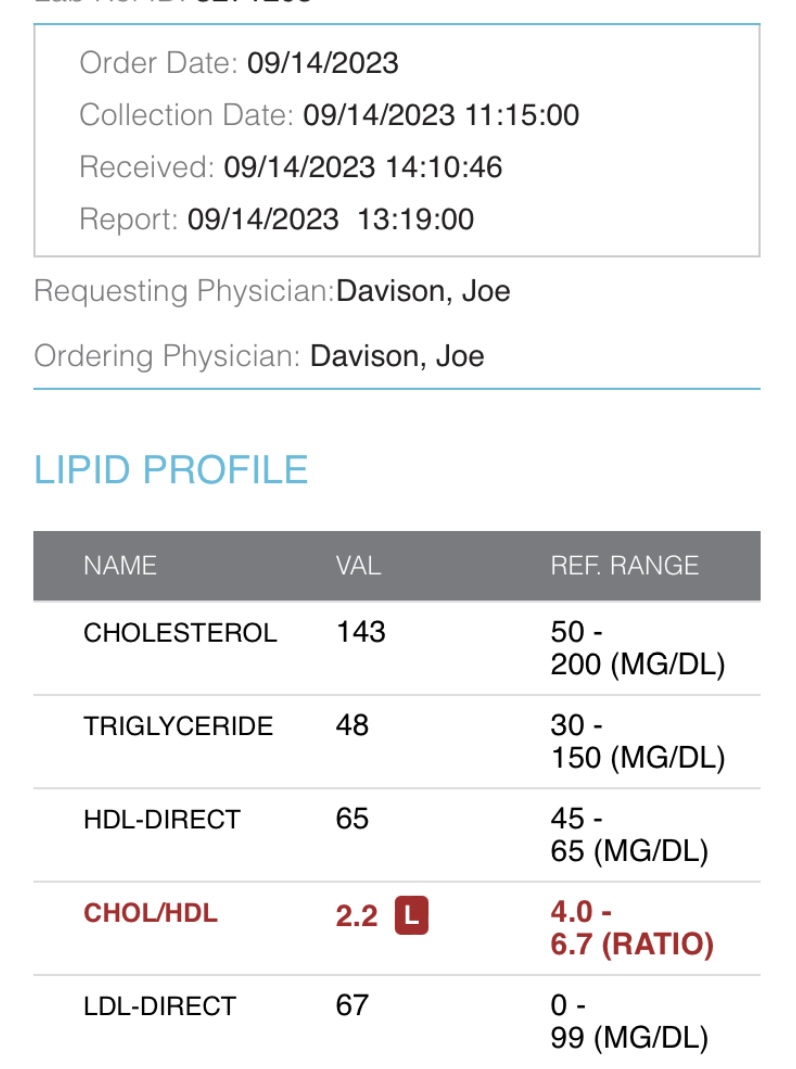Click the Order Date value 09/14/2023

point(323,63)
